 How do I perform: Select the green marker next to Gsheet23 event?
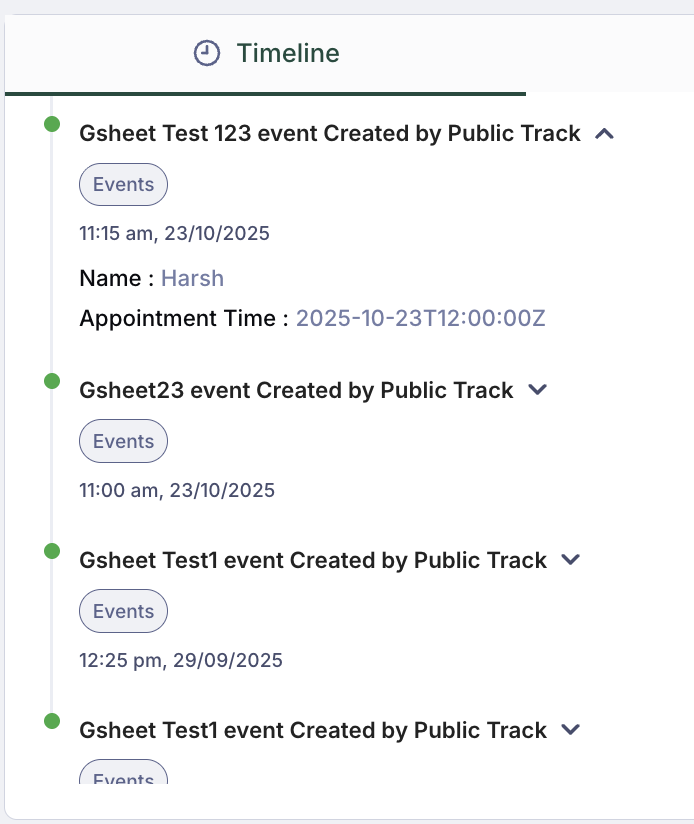pos(52,380)
